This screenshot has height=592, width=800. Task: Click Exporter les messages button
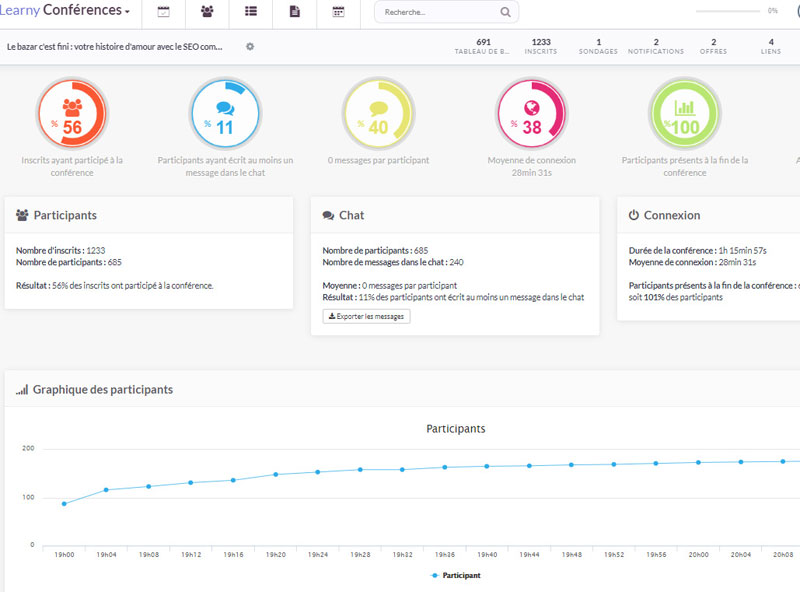366,316
